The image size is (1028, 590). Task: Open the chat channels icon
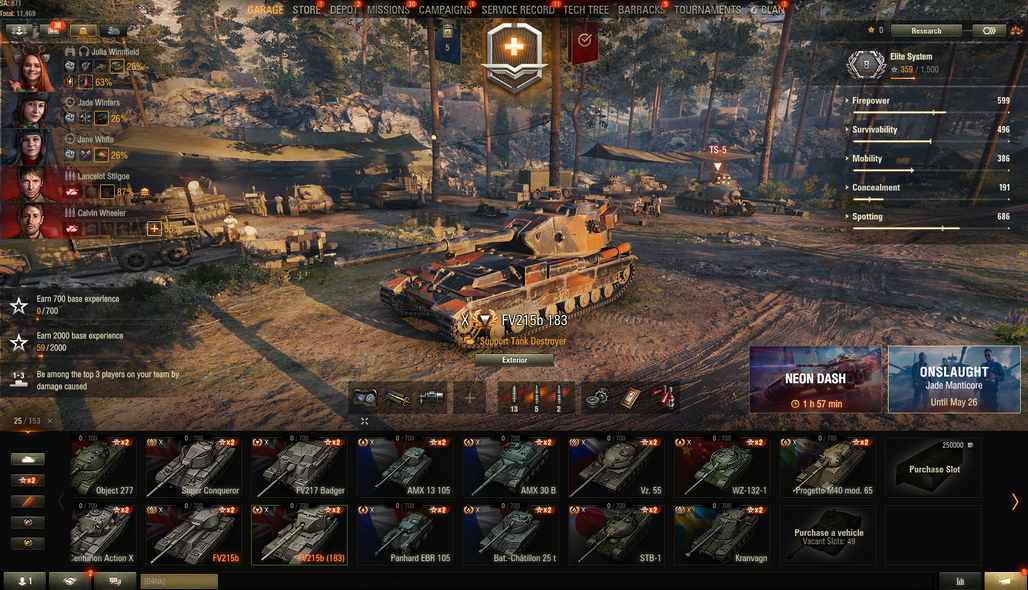[x=115, y=581]
